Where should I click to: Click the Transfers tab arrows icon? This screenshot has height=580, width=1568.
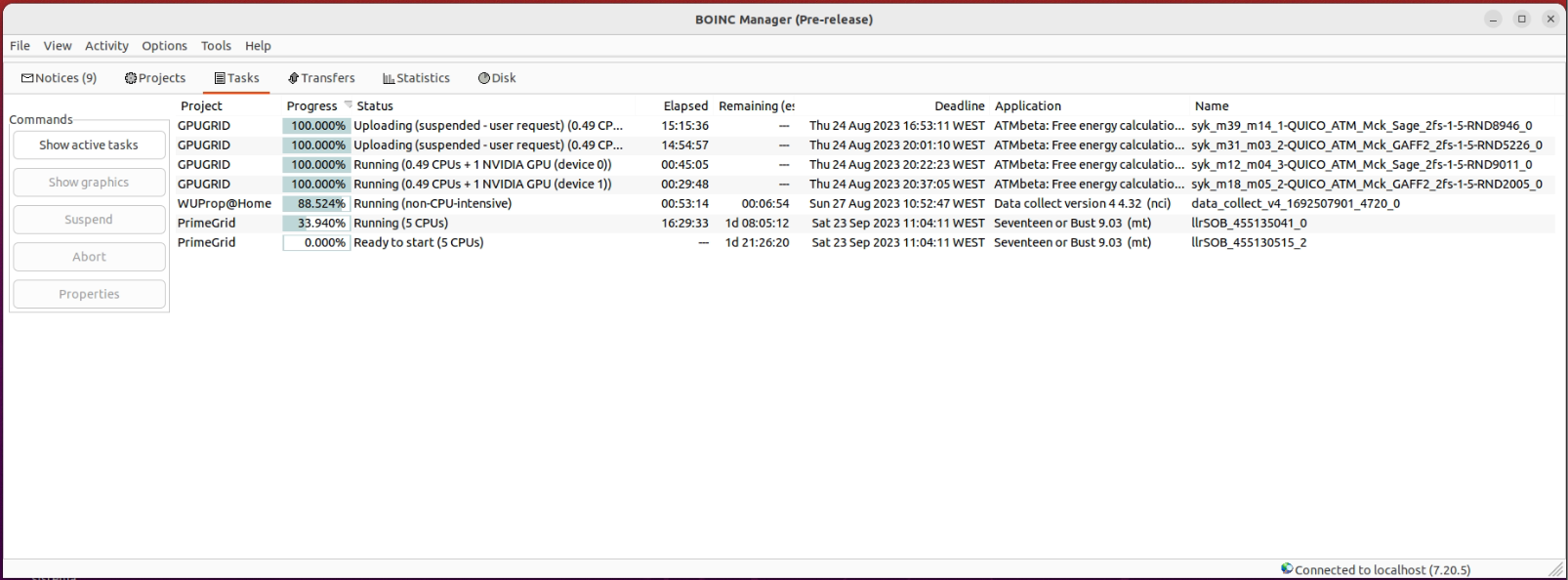293,78
